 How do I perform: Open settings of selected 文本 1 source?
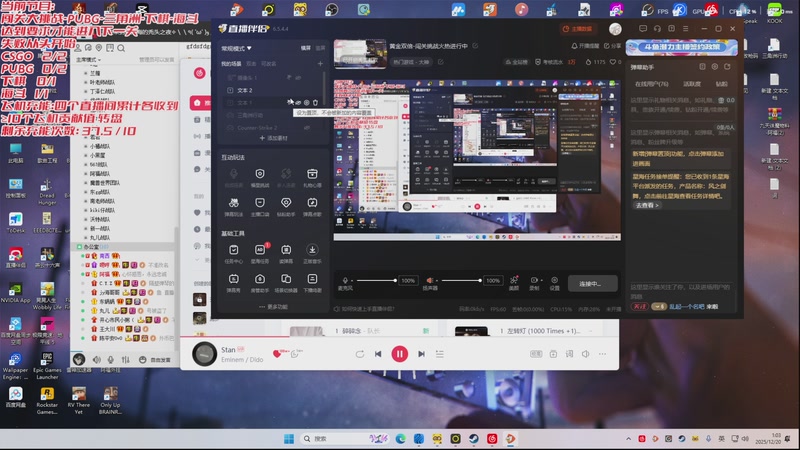307,103
